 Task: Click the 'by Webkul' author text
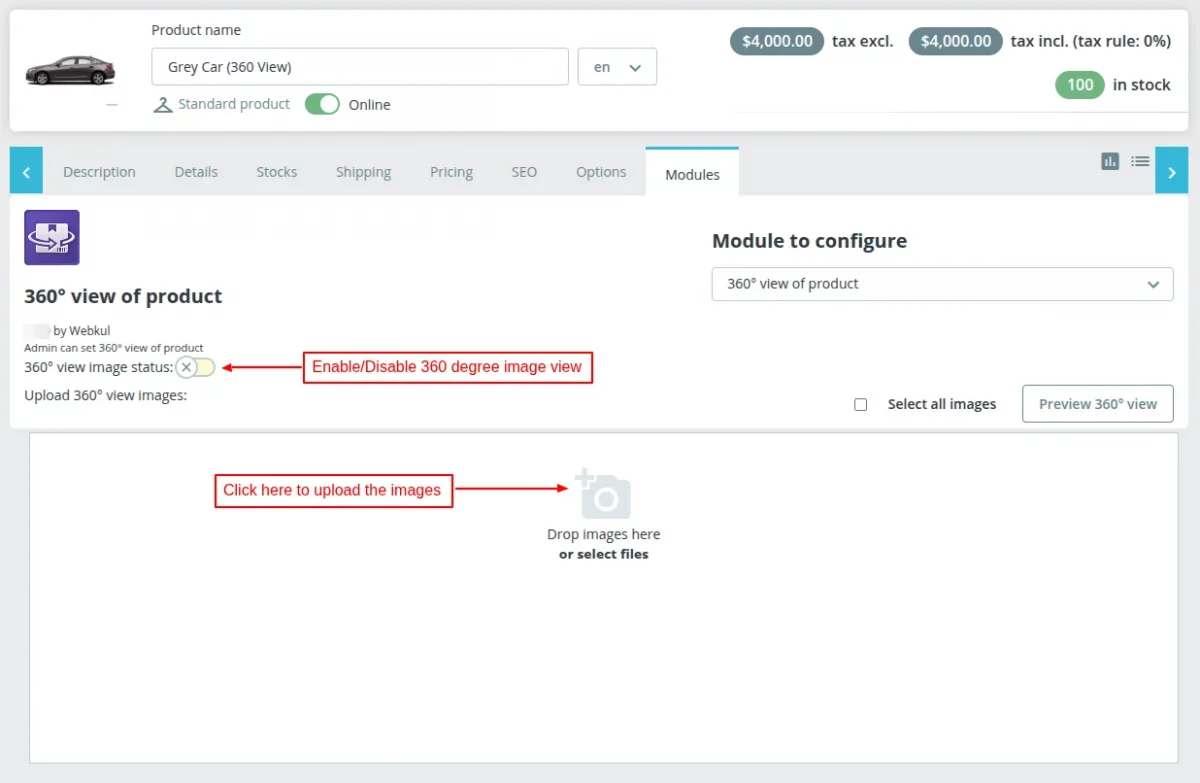pos(82,330)
